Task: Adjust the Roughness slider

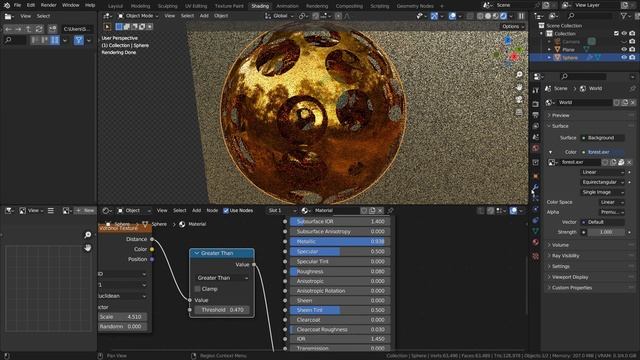Action: (340, 271)
